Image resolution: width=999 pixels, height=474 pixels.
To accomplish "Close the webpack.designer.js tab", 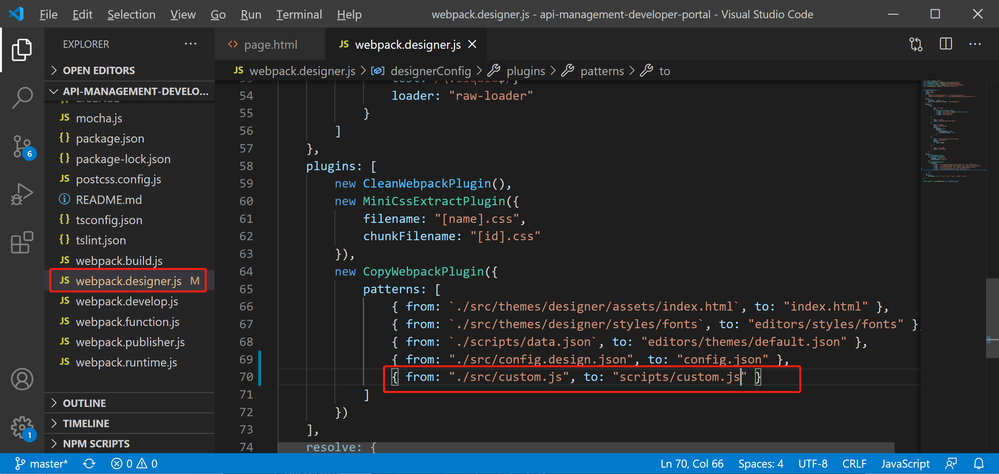I will 472,45.
